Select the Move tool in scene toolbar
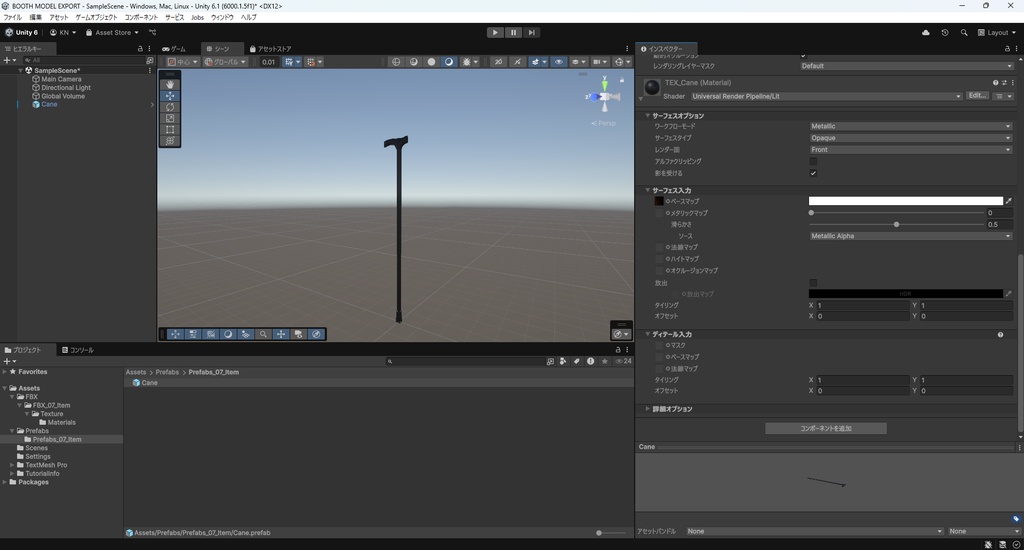The height and width of the screenshot is (550, 1024). coord(170,95)
